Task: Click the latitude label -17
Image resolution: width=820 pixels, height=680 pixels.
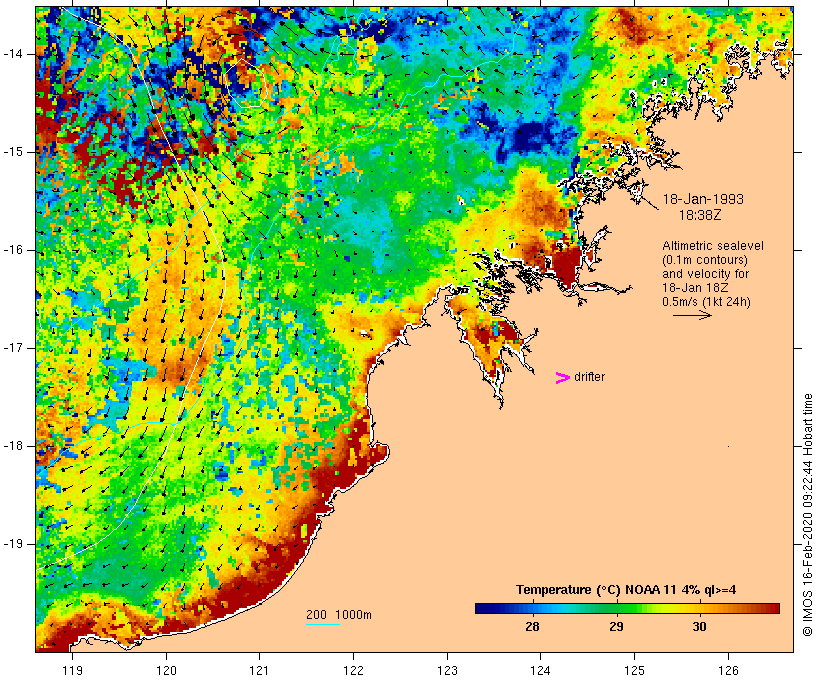Action: pyautogui.click(x=13, y=348)
